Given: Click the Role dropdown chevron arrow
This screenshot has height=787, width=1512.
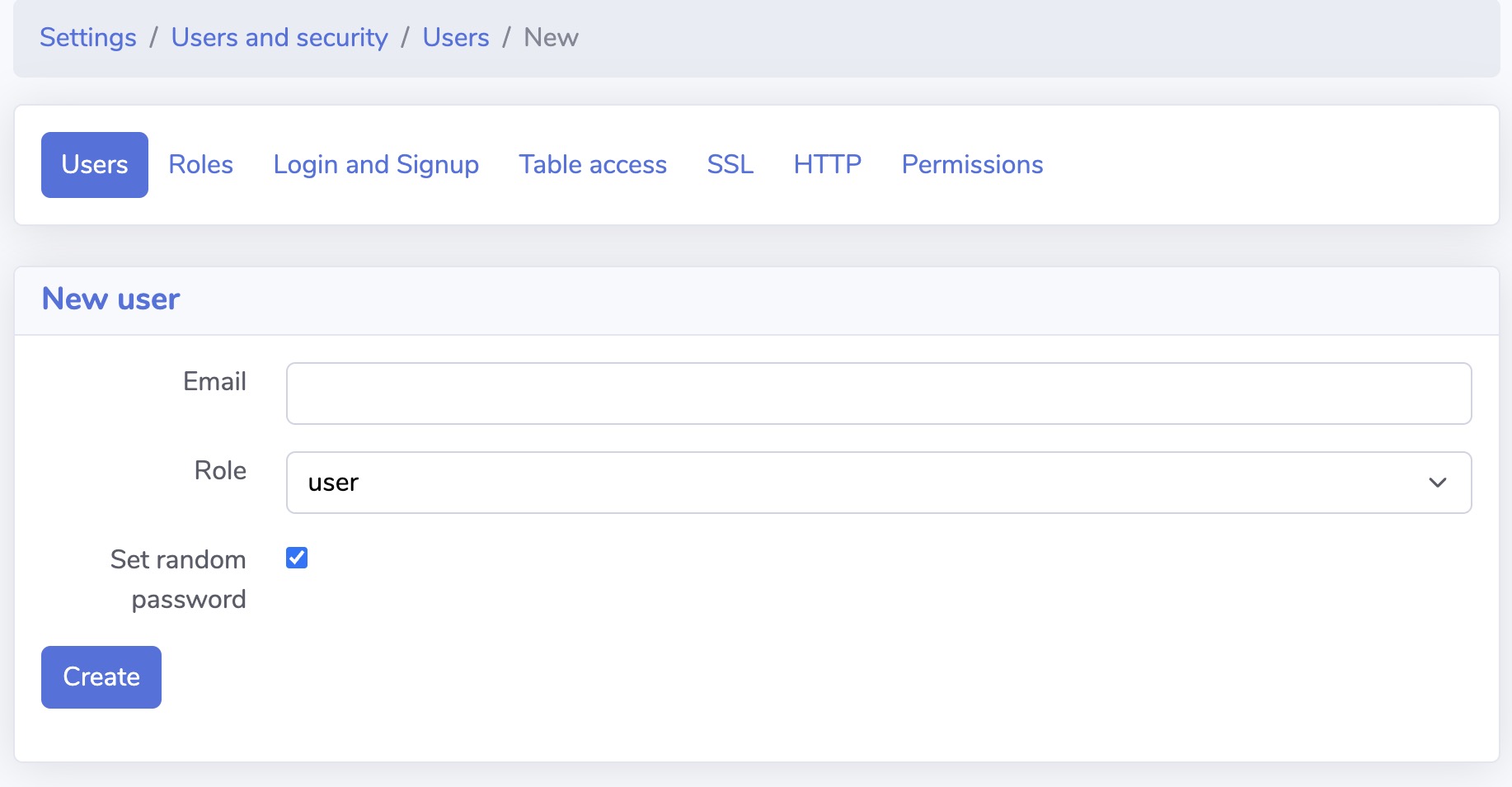Looking at the screenshot, I should pyautogui.click(x=1437, y=483).
